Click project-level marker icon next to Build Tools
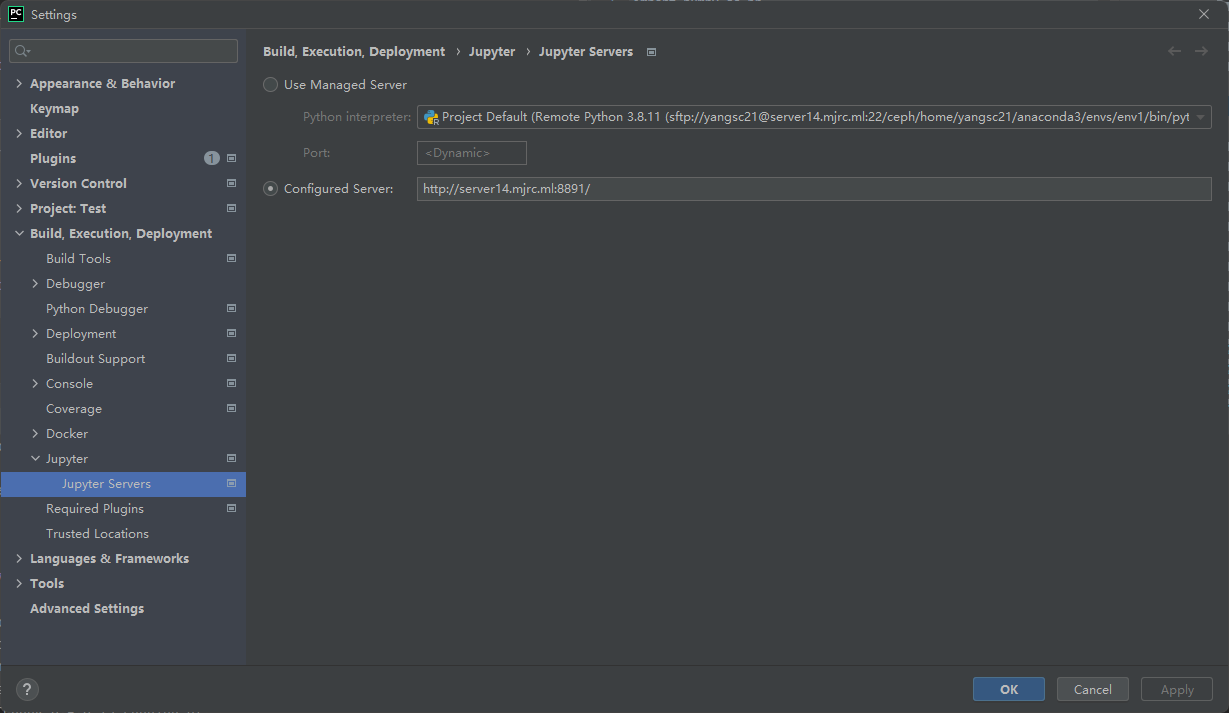Image resolution: width=1229 pixels, height=713 pixels. (232, 258)
